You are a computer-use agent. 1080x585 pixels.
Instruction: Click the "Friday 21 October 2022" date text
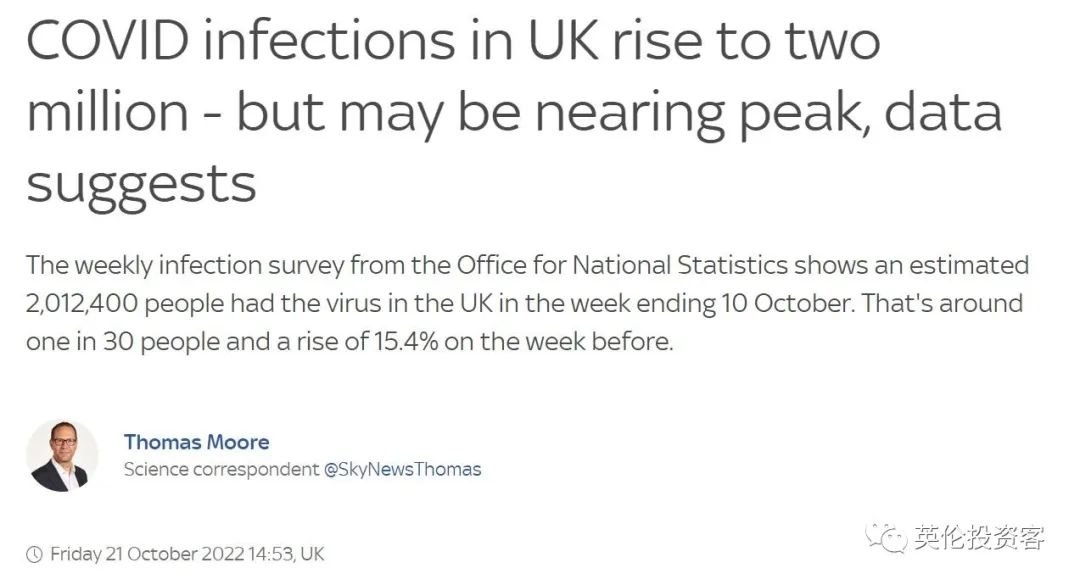click(147, 554)
